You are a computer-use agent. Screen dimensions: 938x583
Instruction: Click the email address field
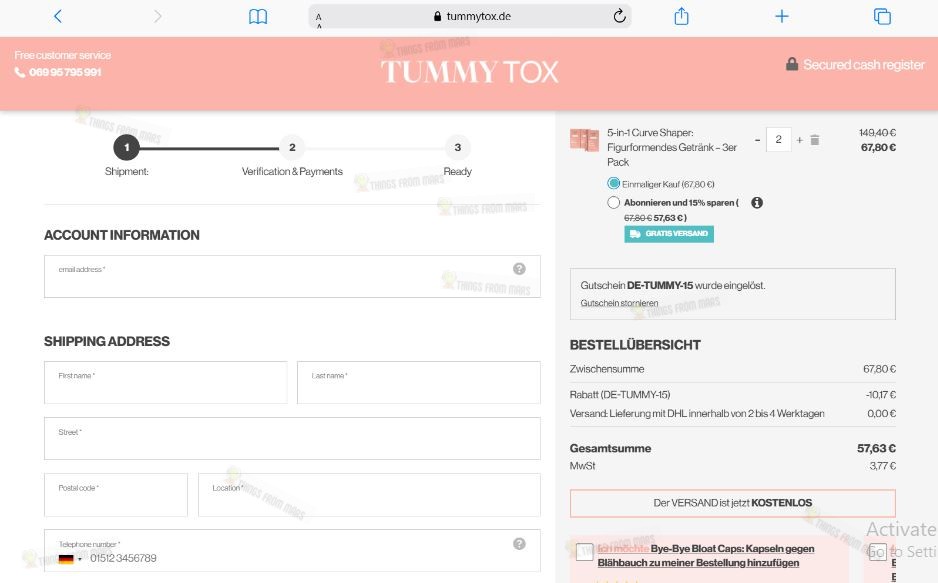coord(292,276)
